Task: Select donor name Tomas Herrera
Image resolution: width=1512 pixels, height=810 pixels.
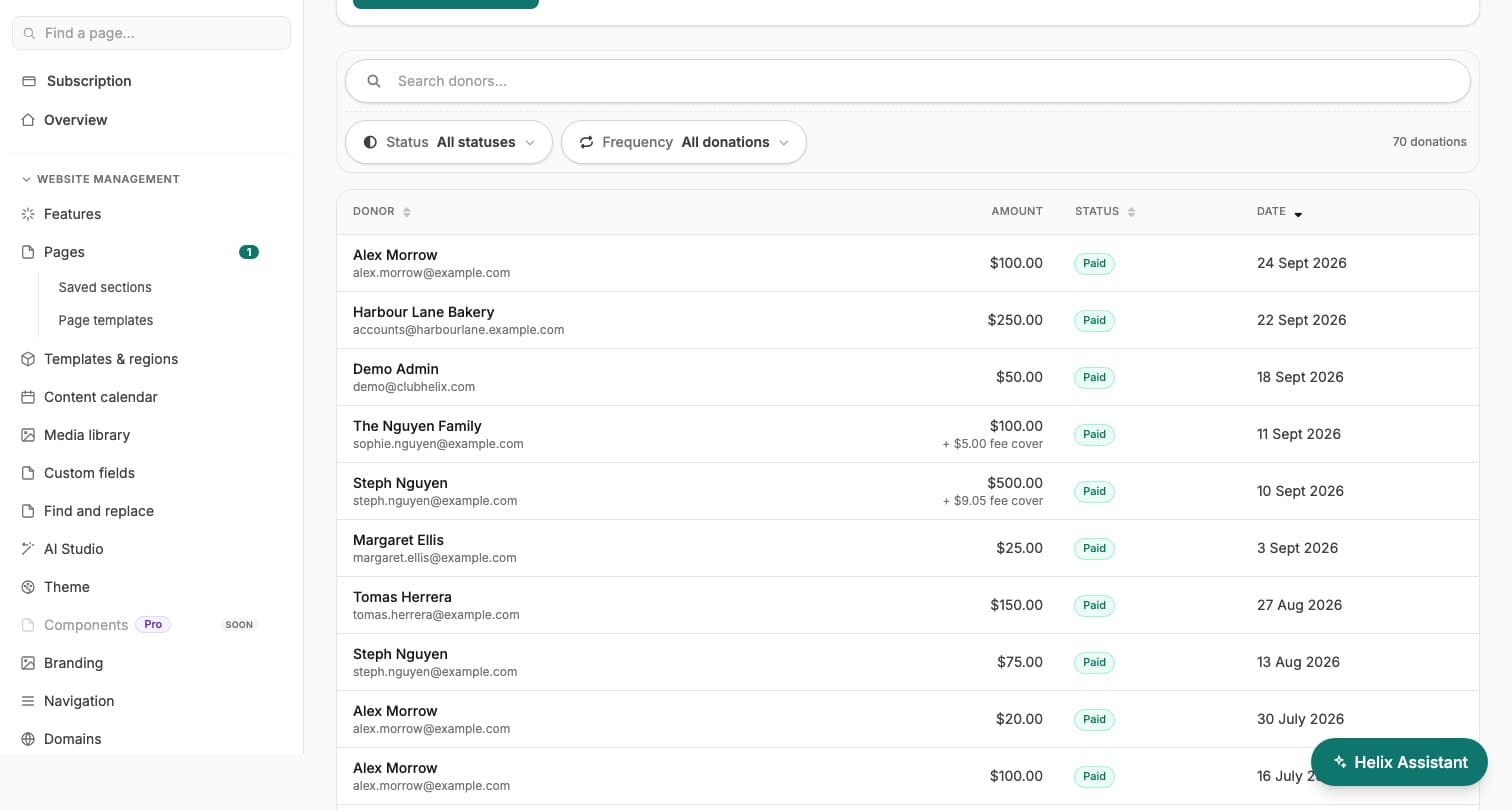Action: click(x=402, y=597)
